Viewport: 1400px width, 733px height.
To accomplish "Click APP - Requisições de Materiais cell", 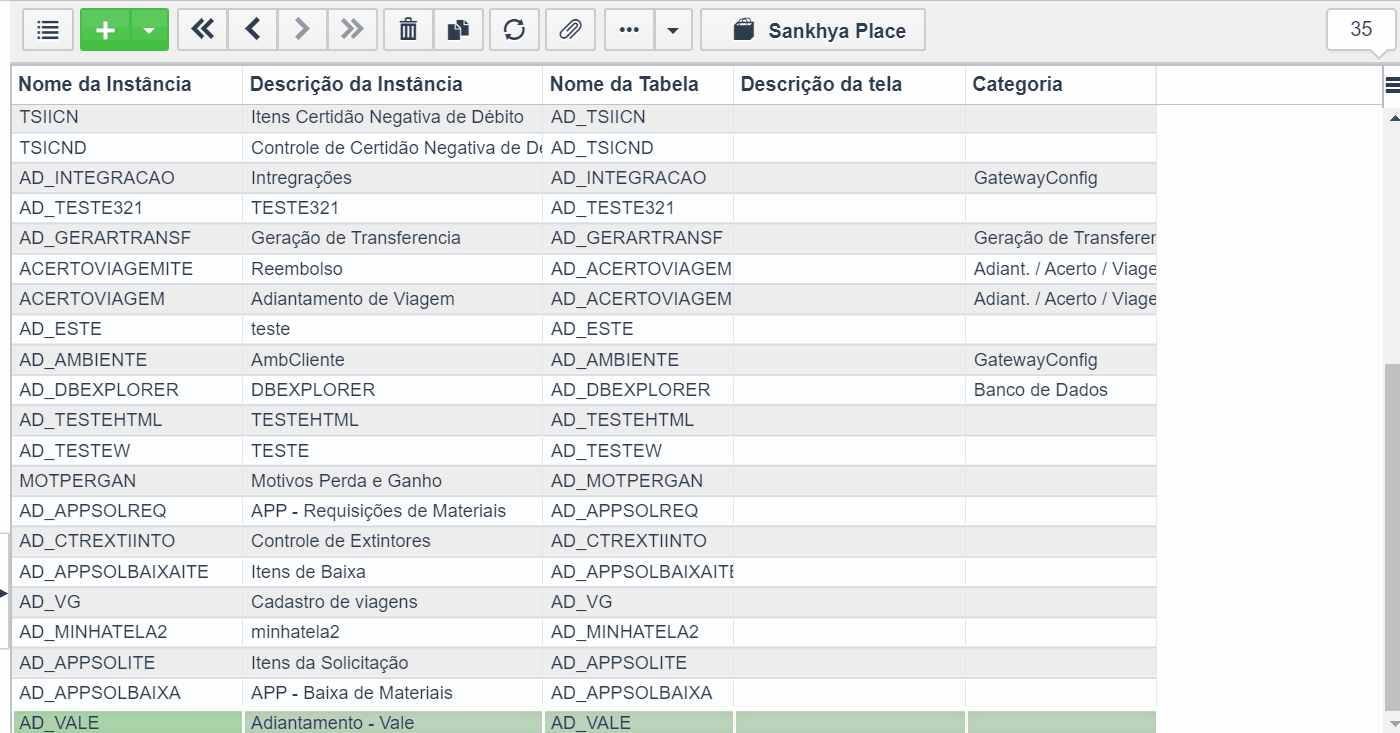I will coord(393,511).
